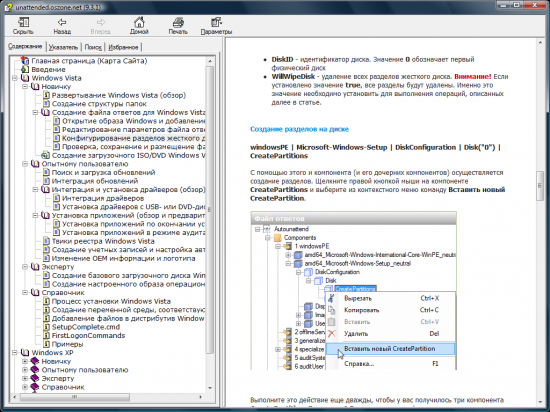The width and height of the screenshot is (550, 412).
Task: Click page icon of Твики реестра Windows Vista
Action: click(46, 241)
